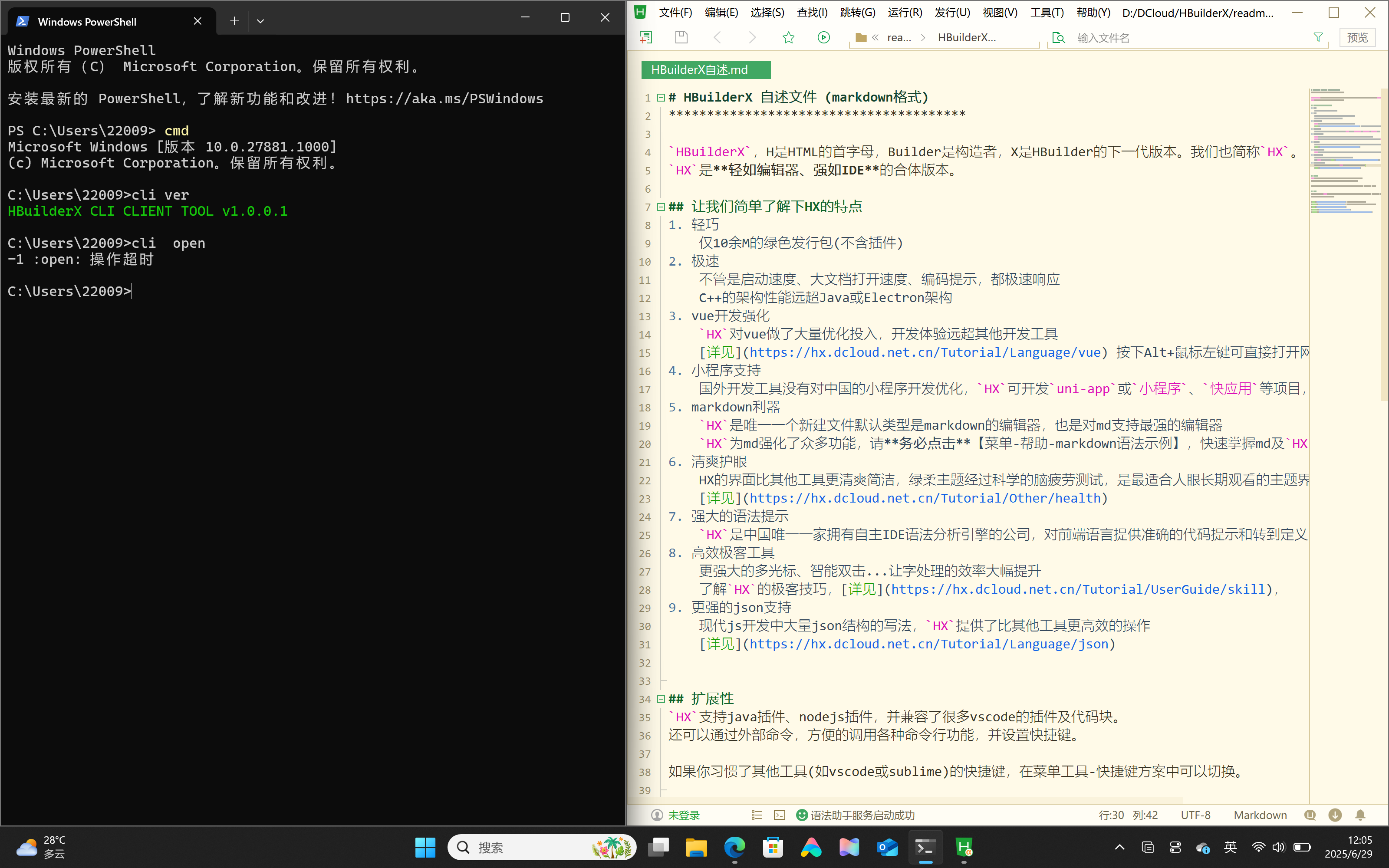
Task: Open a new PowerShell tab with plus button
Action: 234,21
